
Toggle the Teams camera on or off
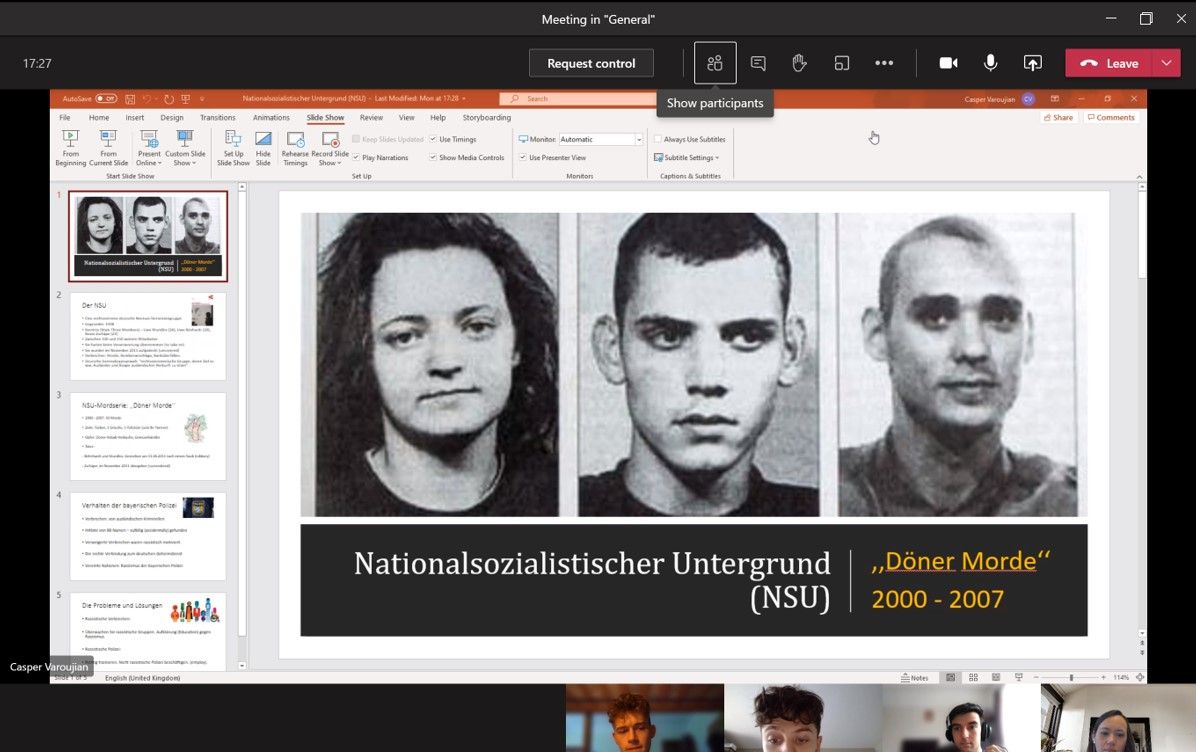pos(948,63)
